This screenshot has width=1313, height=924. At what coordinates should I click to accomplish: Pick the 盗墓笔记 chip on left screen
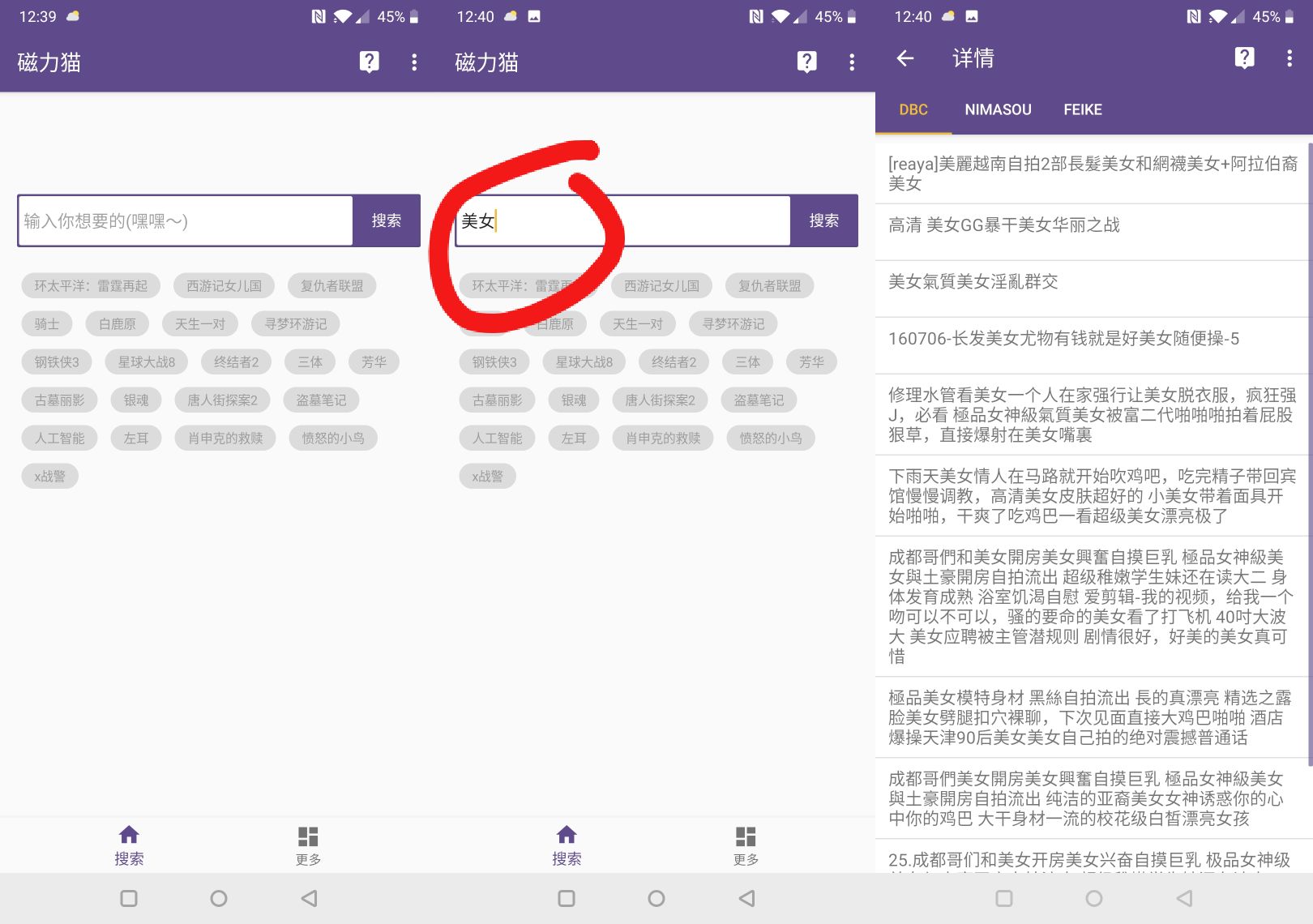[321, 400]
